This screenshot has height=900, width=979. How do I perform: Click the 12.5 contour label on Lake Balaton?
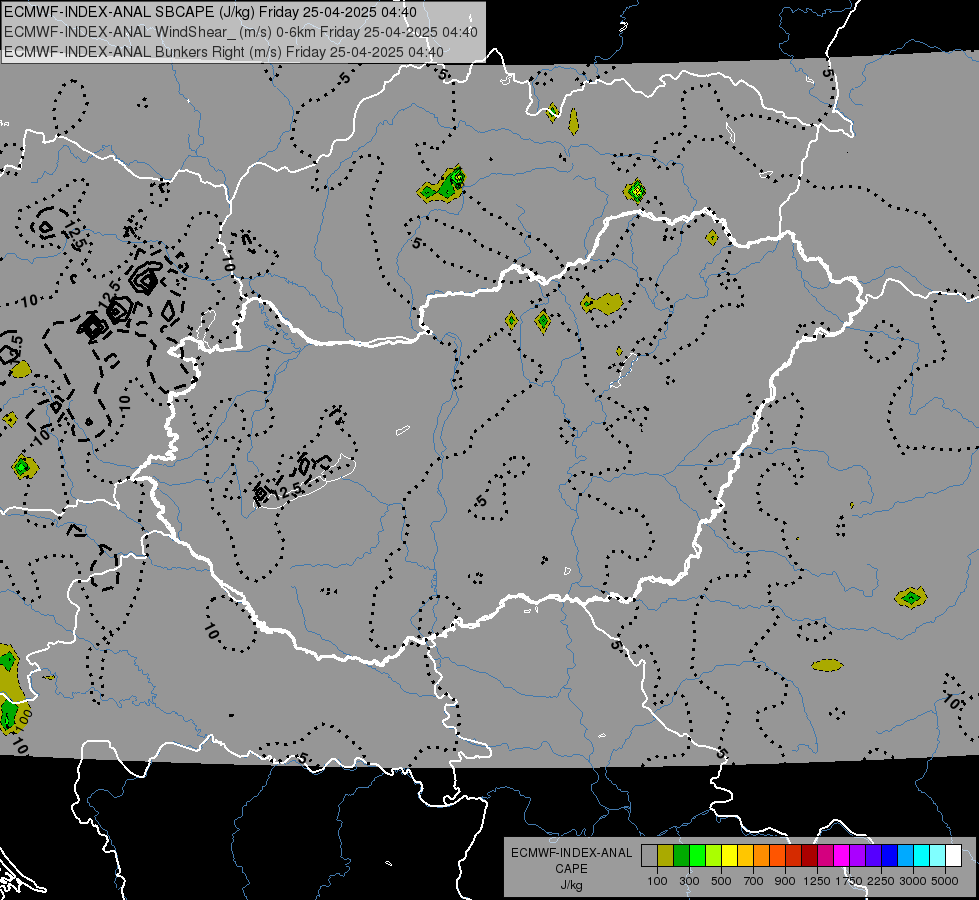[287, 492]
